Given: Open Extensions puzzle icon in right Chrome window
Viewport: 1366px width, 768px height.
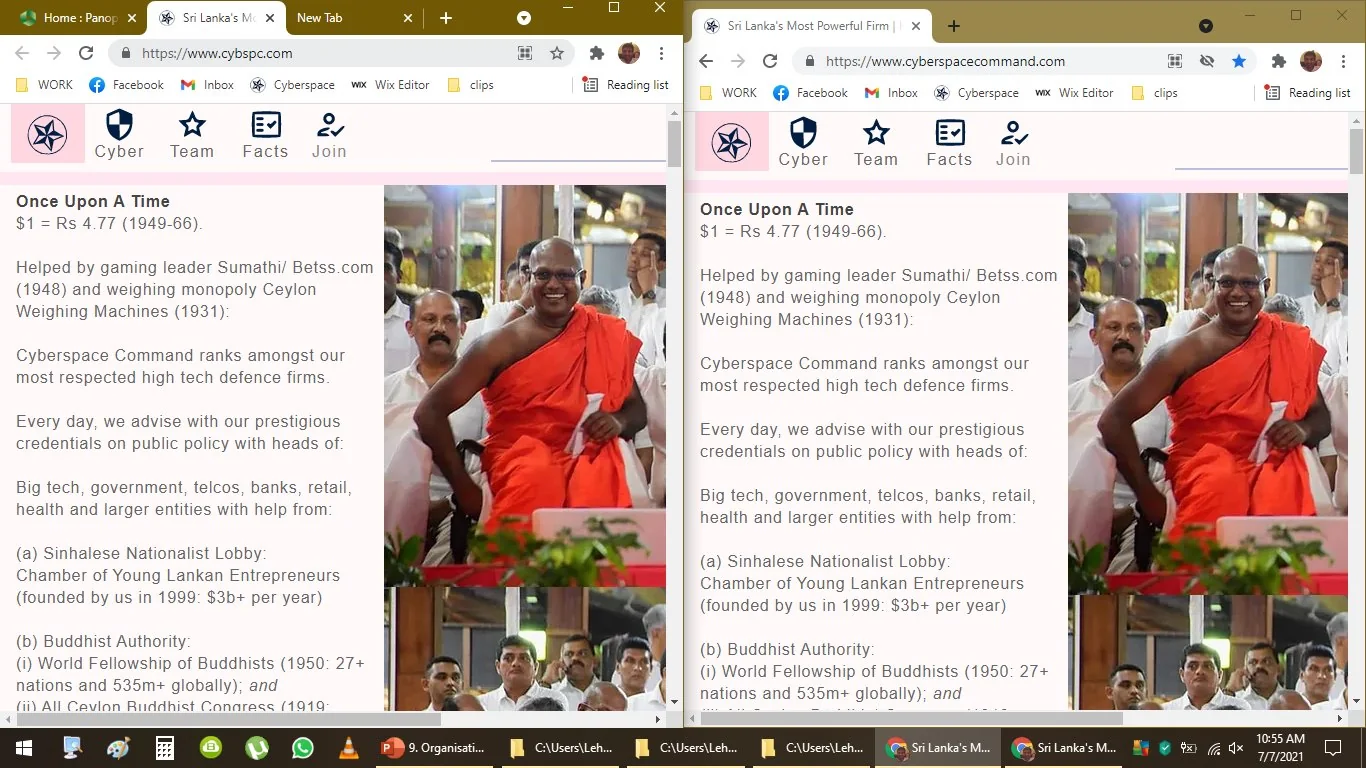Looking at the screenshot, I should click(x=1278, y=61).
